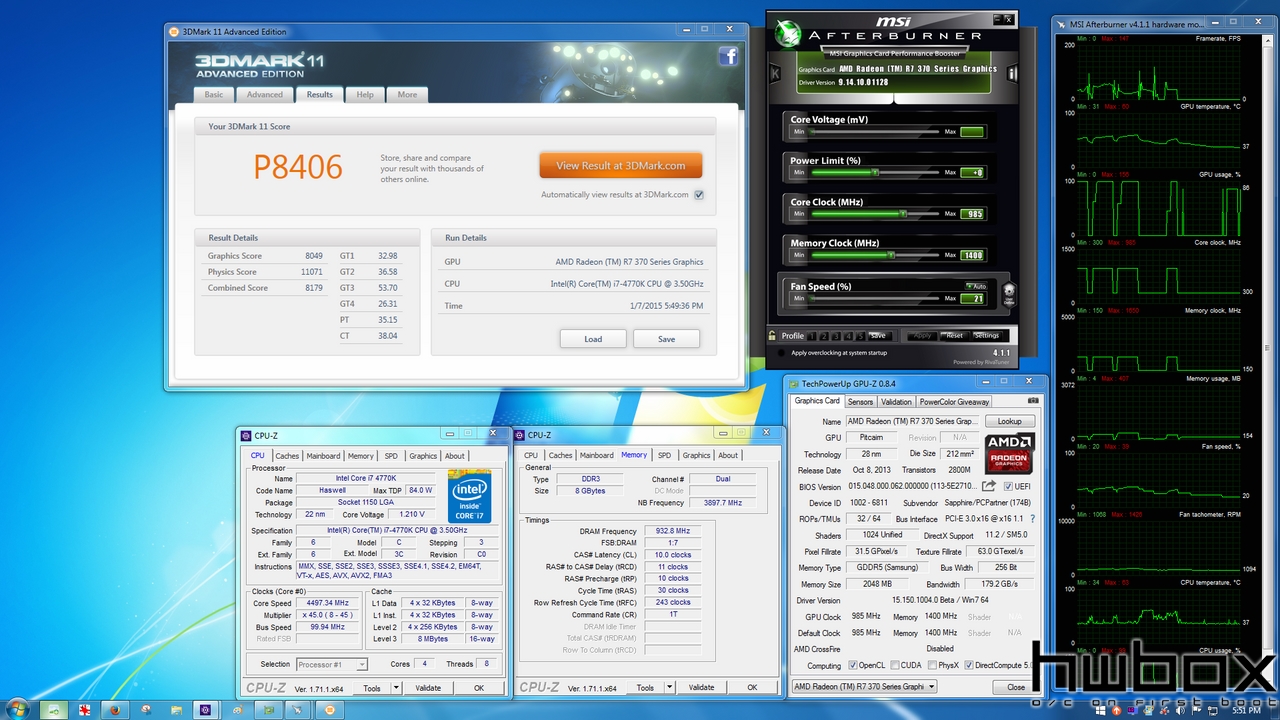Image resolution: width=1280 pixels, height=720 pixels.
Task: Click the GPU-Z screenshot camera icon
Action: click(x=1034, y=401)
